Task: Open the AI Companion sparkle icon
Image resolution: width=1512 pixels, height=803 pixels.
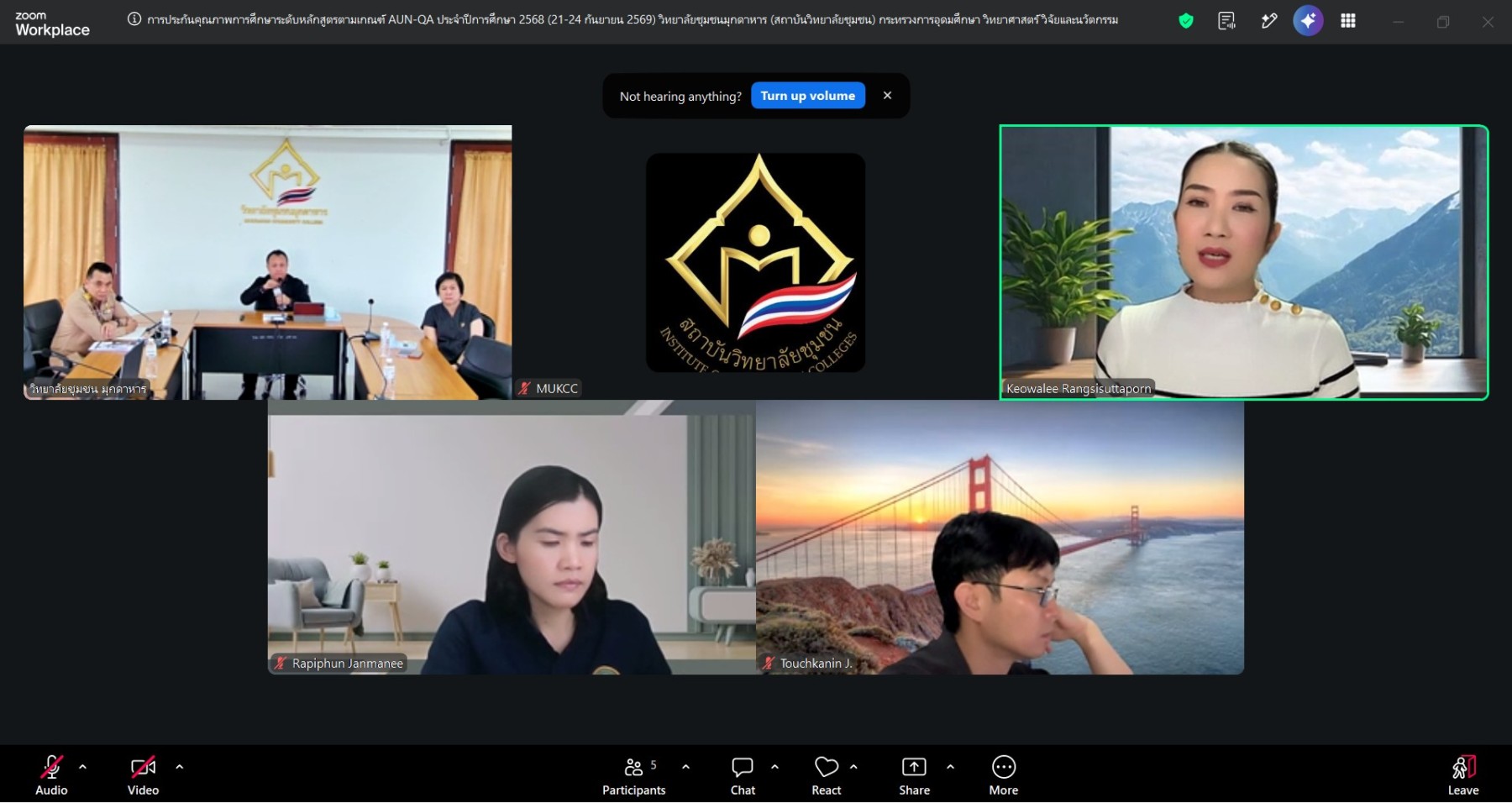Action: click(1308, 21)
